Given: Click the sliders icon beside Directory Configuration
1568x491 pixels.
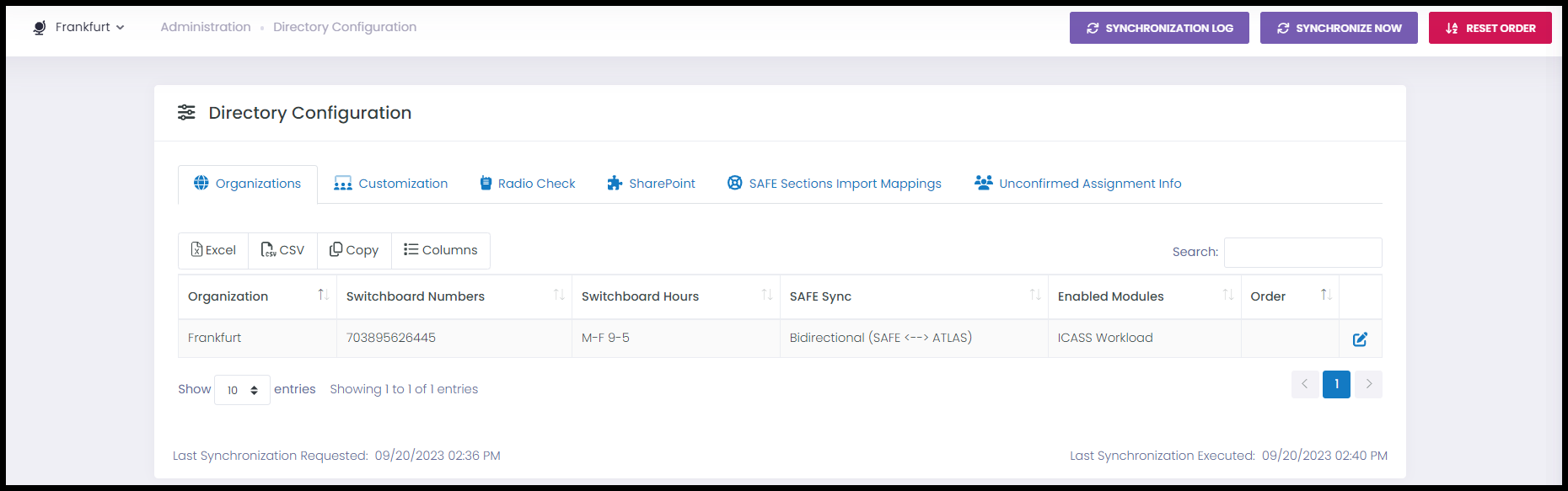Looking at the screenshot, I should click(x=186, y=112).
